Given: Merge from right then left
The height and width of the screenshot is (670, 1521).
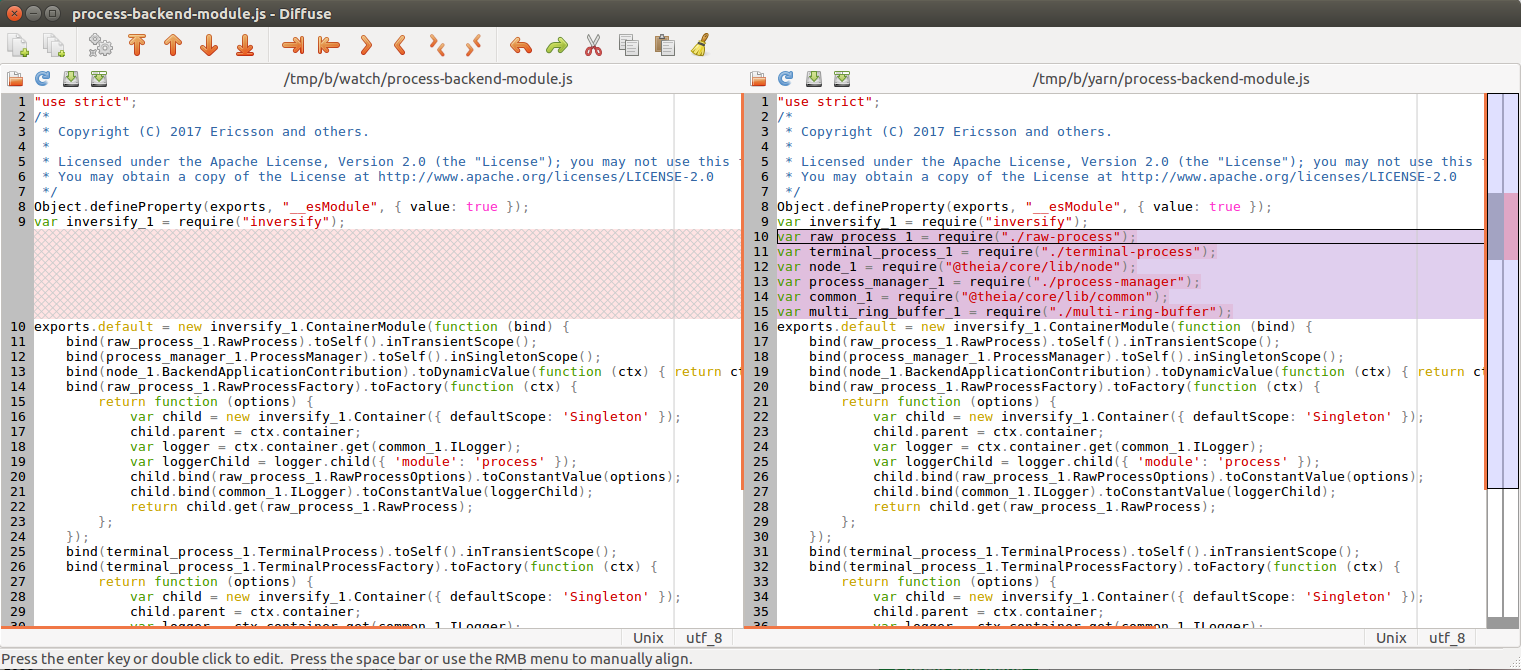Looking at the screenshot, I should pos(473,45).
